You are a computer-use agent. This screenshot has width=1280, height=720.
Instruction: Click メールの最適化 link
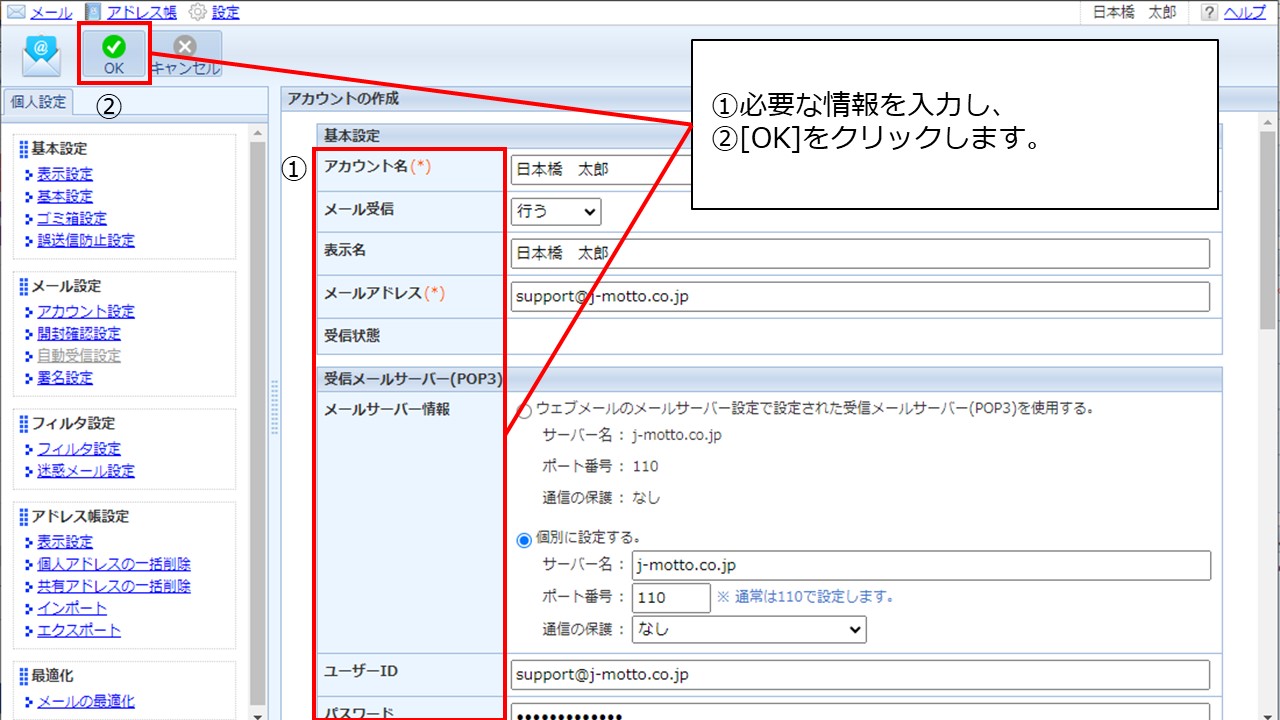pyautogui.click(x=86, y=702)
